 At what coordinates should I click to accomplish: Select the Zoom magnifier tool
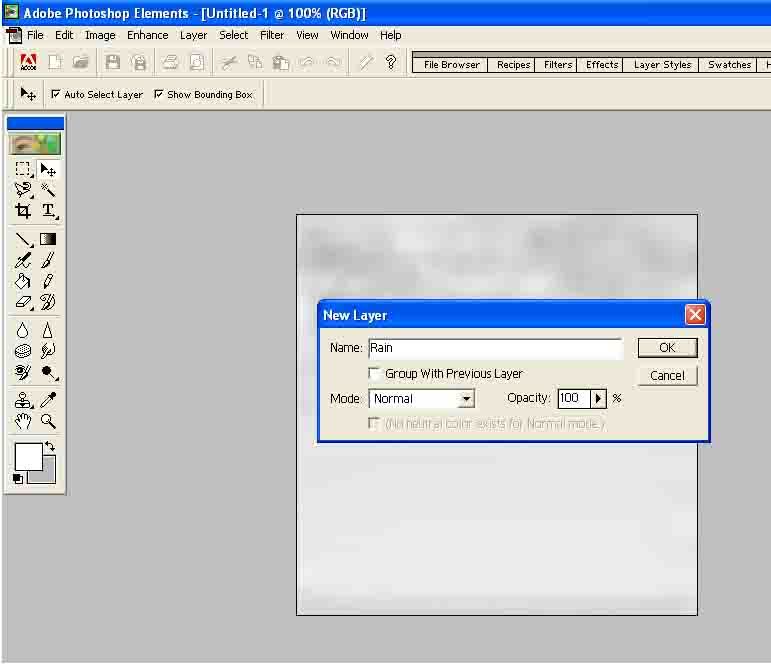47,421
